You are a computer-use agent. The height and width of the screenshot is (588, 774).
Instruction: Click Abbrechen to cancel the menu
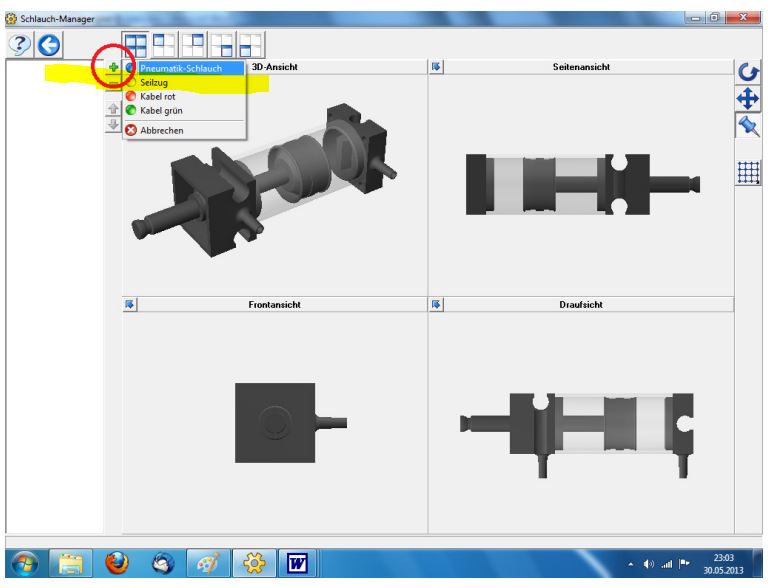pyautogui.click(x=161, y=130)
